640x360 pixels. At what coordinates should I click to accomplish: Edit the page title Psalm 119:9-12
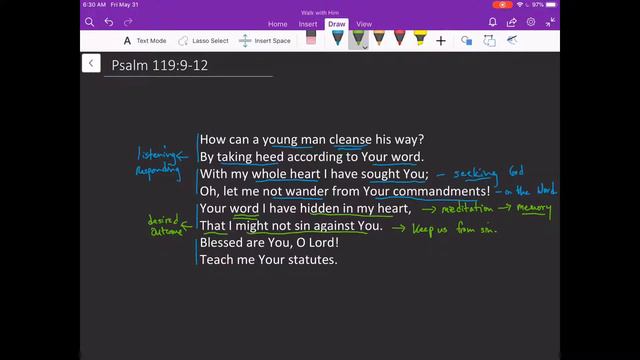click(x=160, y=65)
